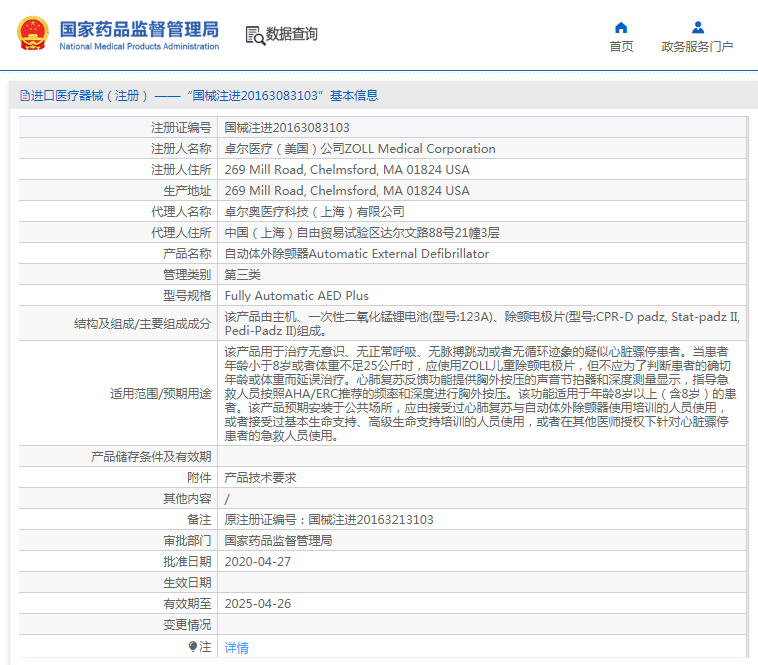Viewport: 758px width, 665px height.
Task: Click Fully Automatic AED Plus value
Action: (297, 296)
